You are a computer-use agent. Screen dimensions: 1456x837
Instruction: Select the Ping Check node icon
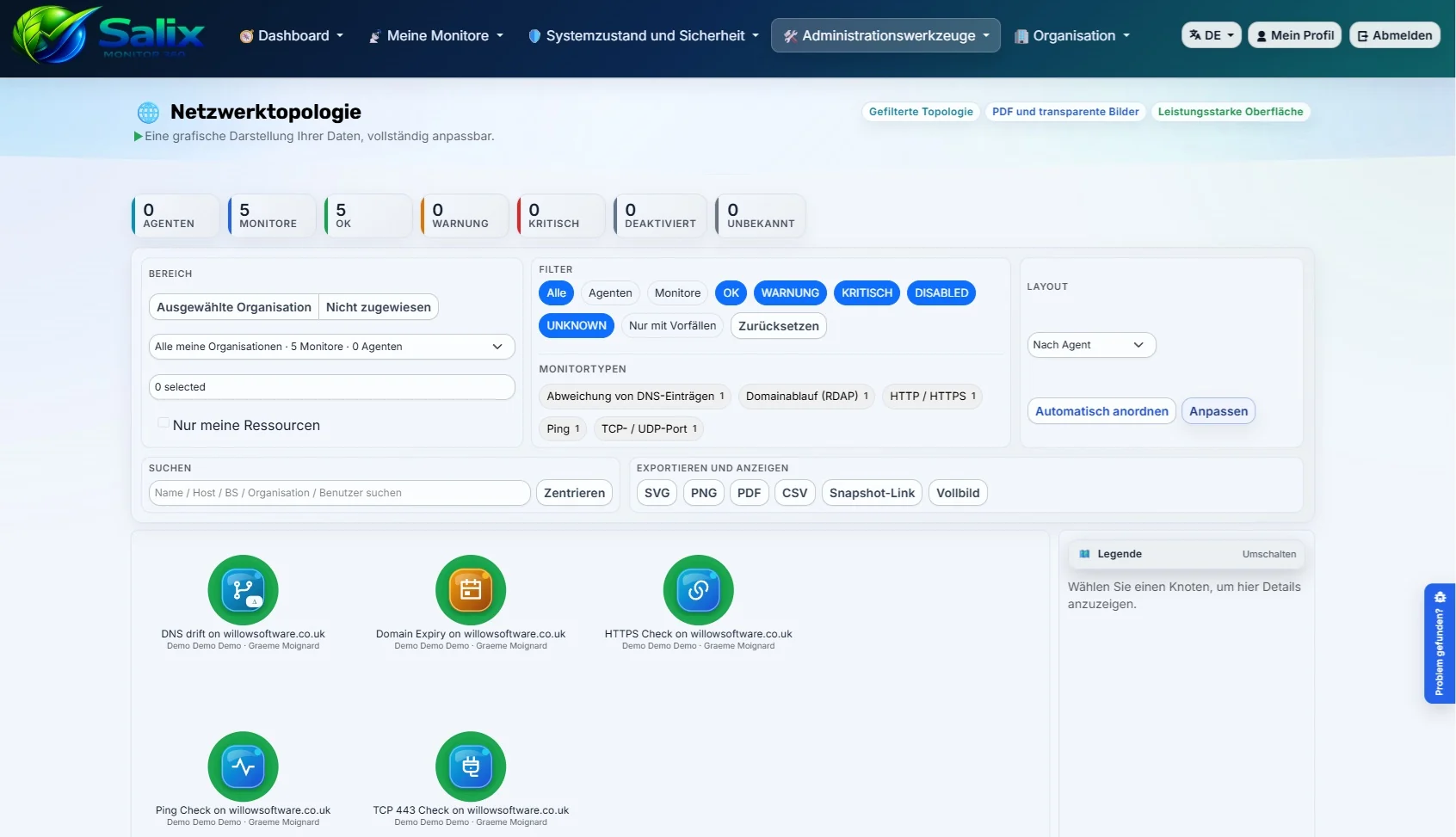243,766
